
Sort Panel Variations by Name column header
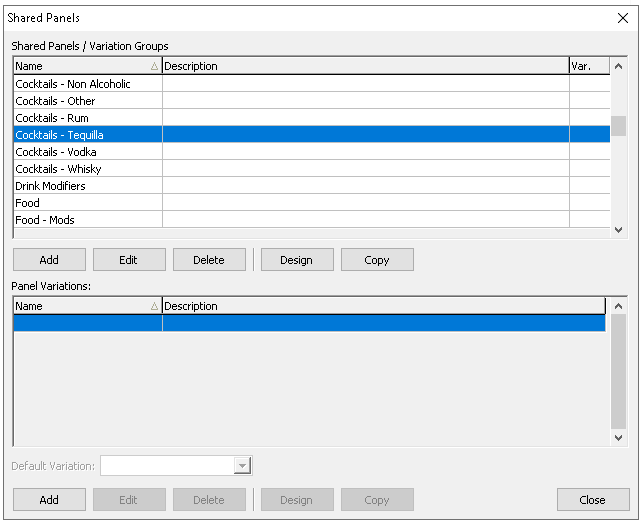[86, 306]
